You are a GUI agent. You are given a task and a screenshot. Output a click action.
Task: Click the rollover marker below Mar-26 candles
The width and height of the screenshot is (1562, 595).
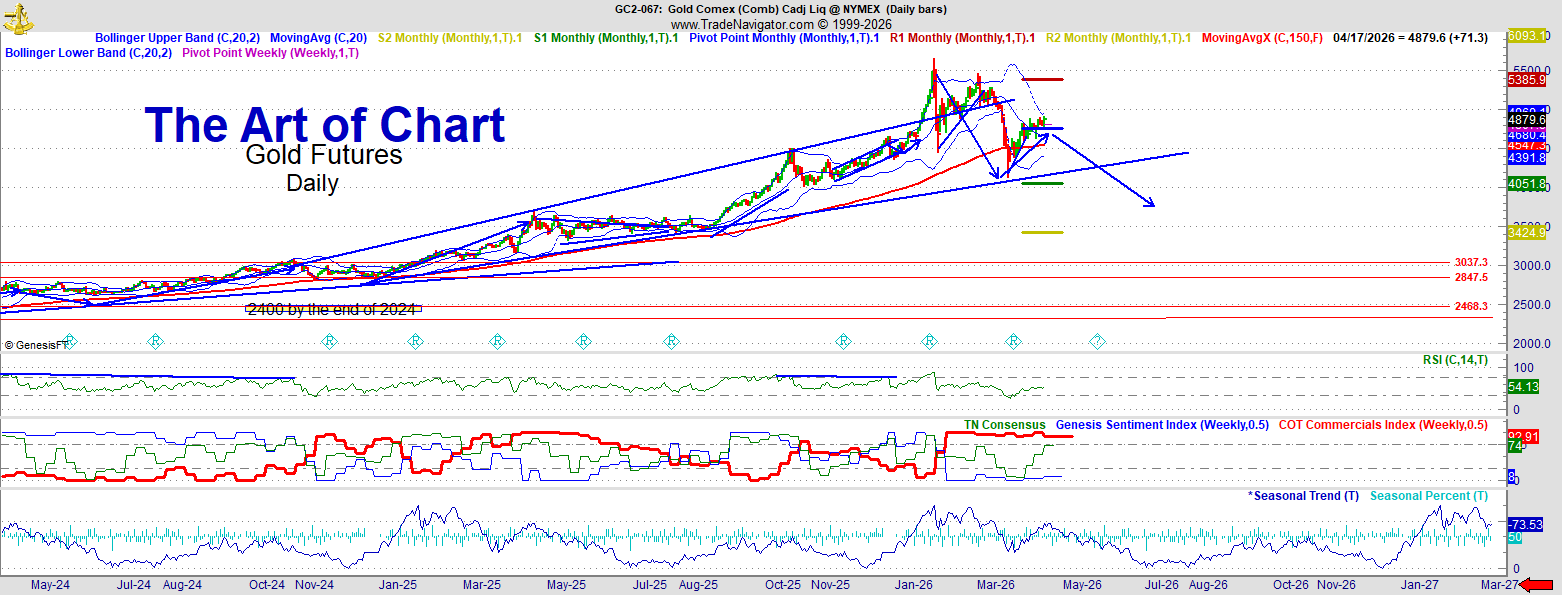(x=1013, y=342)
